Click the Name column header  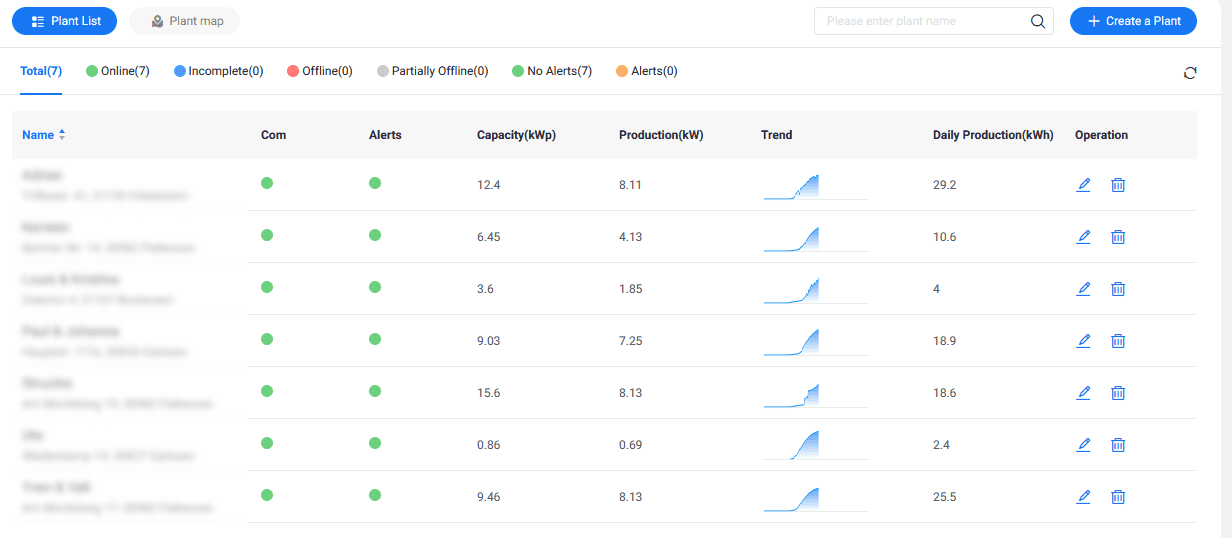38,135
